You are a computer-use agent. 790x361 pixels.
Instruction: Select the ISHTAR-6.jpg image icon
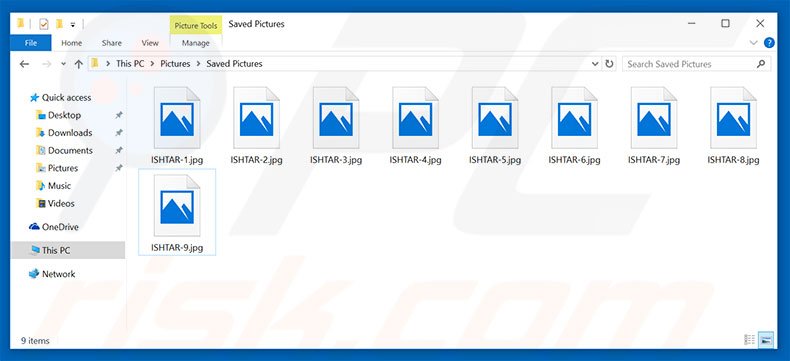click(x=574, y=118)
